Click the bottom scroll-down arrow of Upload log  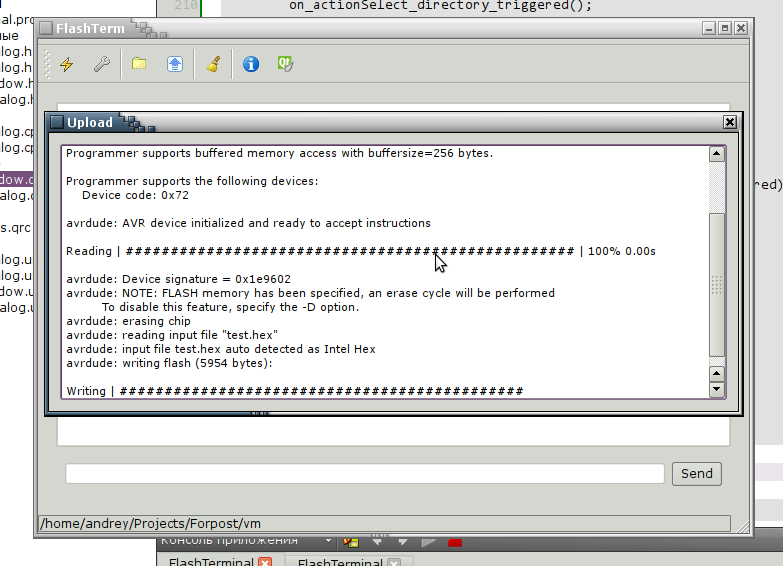pos(717,389)
